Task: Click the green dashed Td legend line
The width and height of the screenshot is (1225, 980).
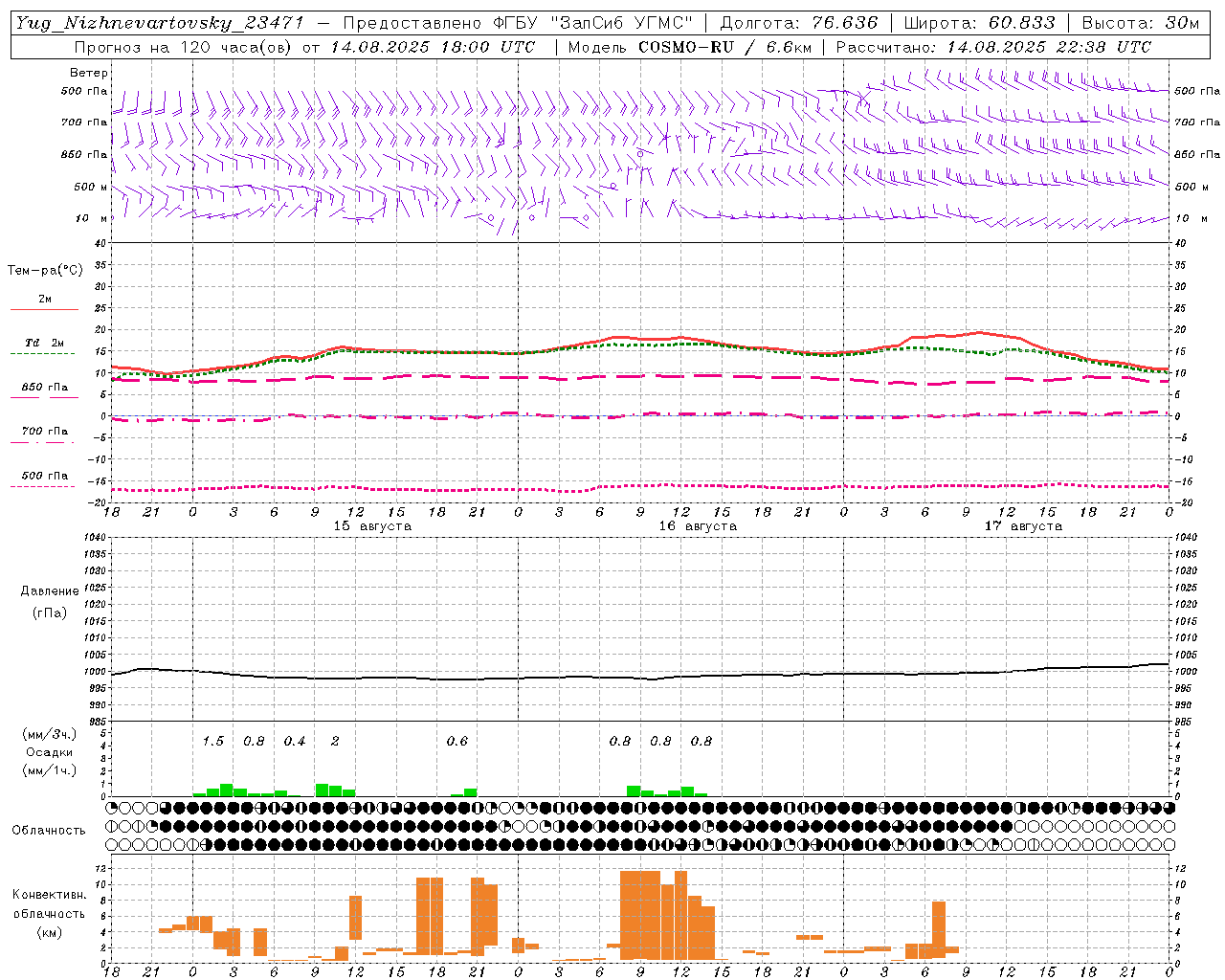Action: 42,354
